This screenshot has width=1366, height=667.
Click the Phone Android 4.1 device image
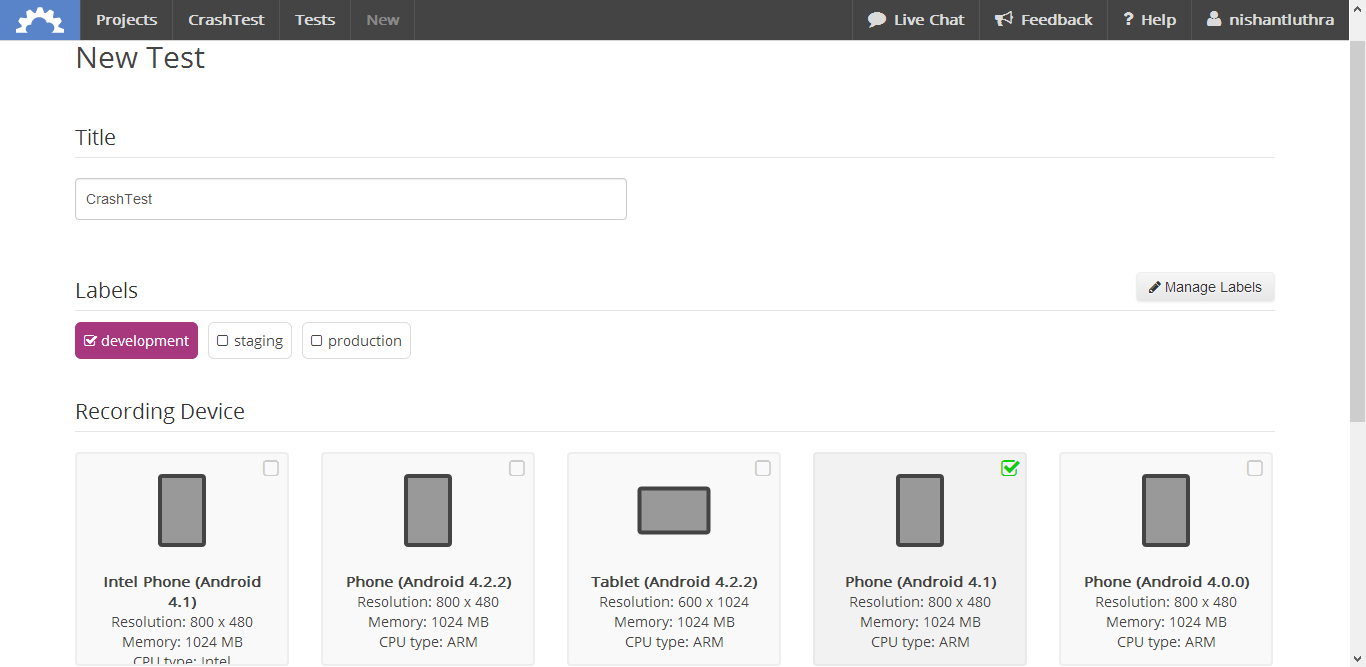coord(920,510)
